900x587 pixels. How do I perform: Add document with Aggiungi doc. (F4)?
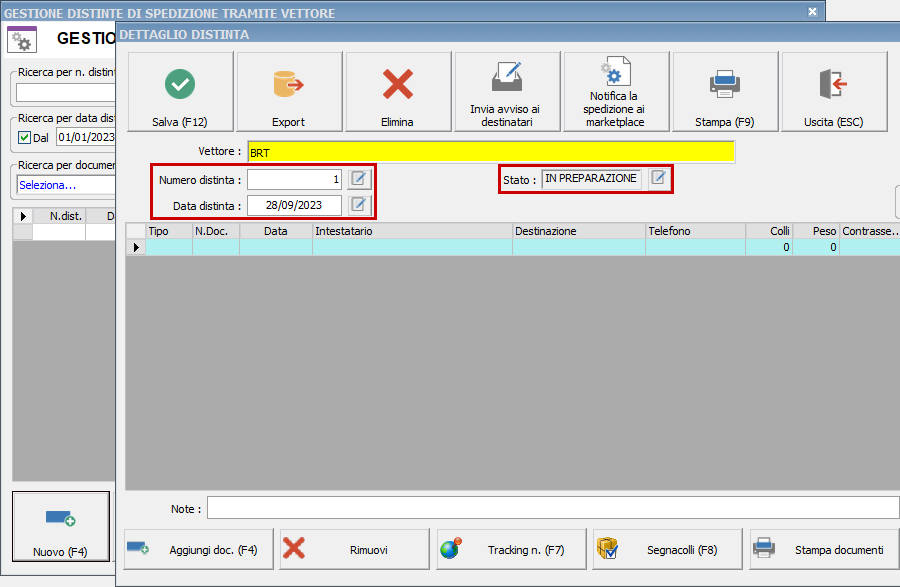coord(198,549)
